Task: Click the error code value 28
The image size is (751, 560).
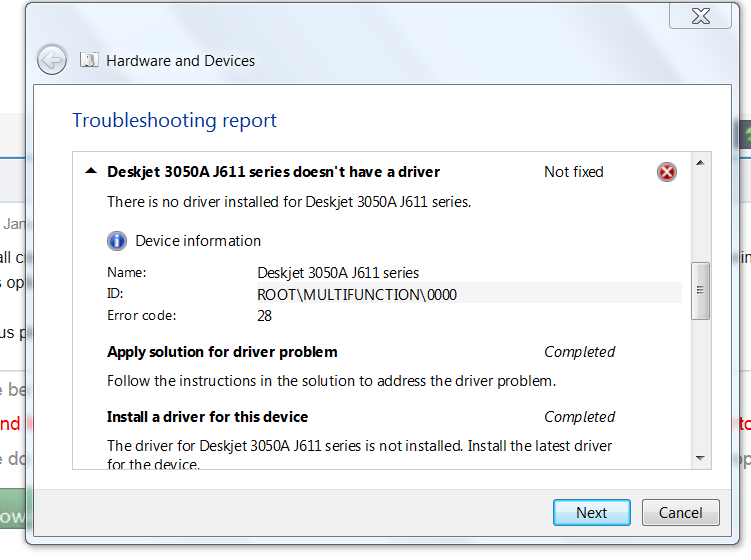Action: (264, 316)
